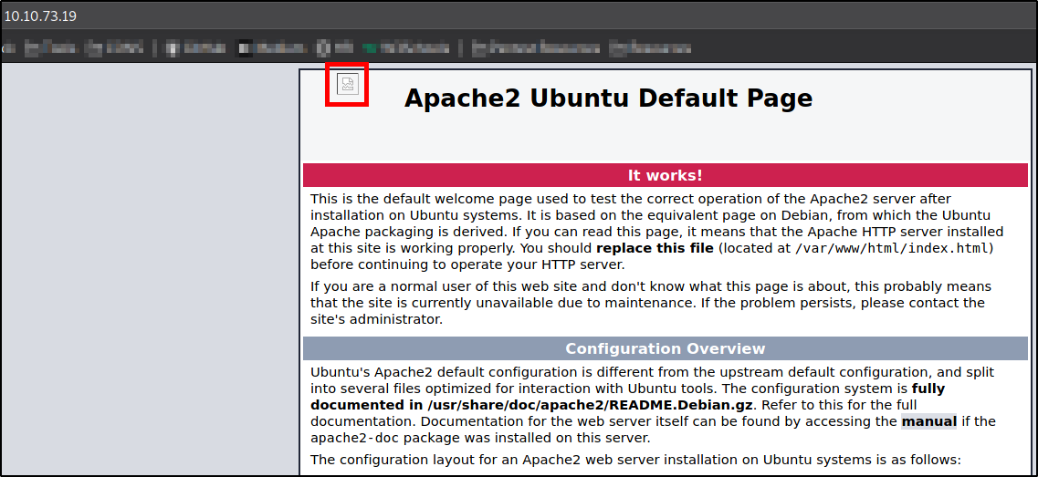
Task: Click the broken image icon beside the page title
Action: tap(348, 84)
